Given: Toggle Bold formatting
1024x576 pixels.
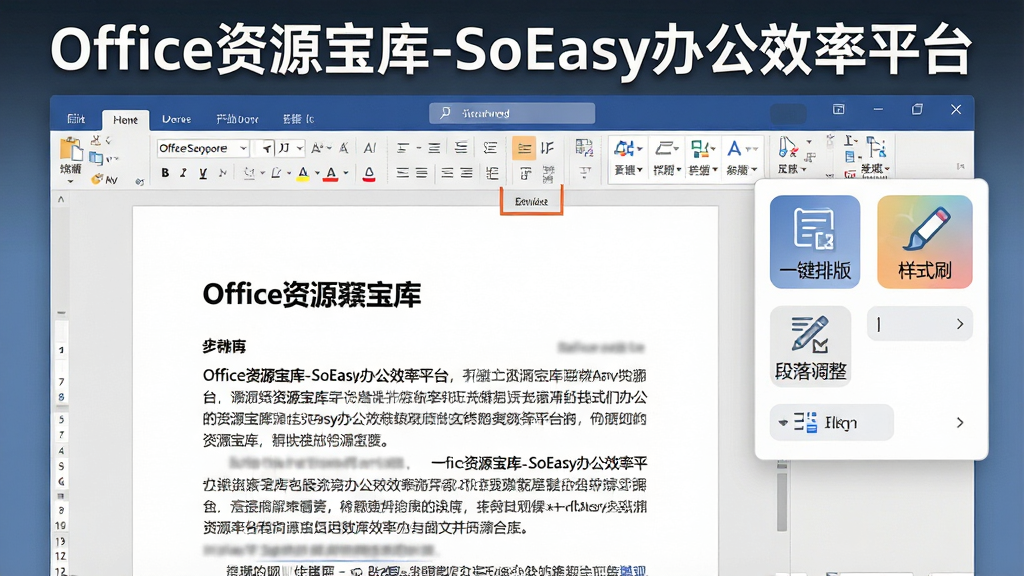Looking at the screenshot, I should pos(165,173).
